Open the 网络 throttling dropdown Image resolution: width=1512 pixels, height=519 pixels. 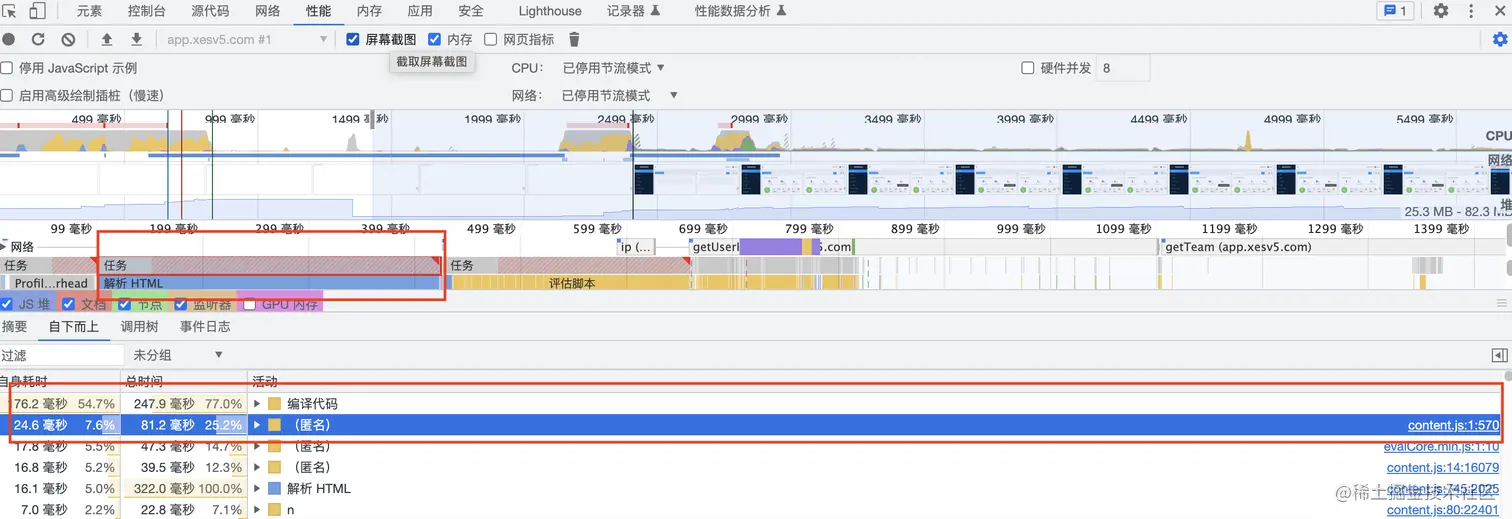point(620,95)
